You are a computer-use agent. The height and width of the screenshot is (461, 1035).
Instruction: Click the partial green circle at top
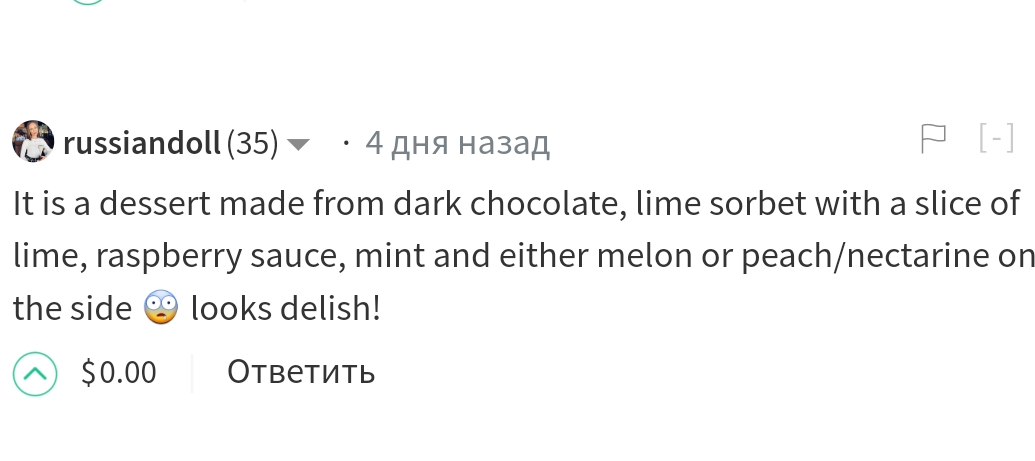pos(88,3)
